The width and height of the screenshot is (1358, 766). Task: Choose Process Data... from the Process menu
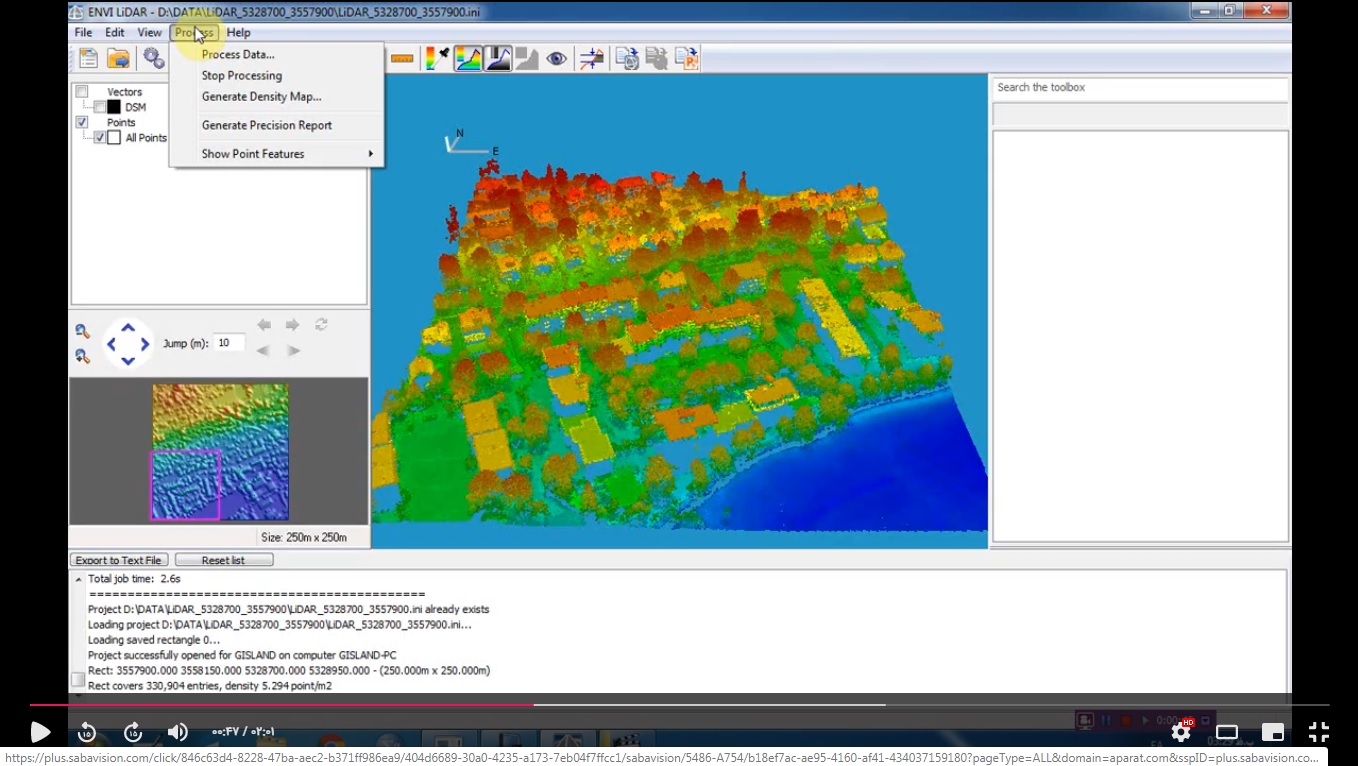(238, 54)
